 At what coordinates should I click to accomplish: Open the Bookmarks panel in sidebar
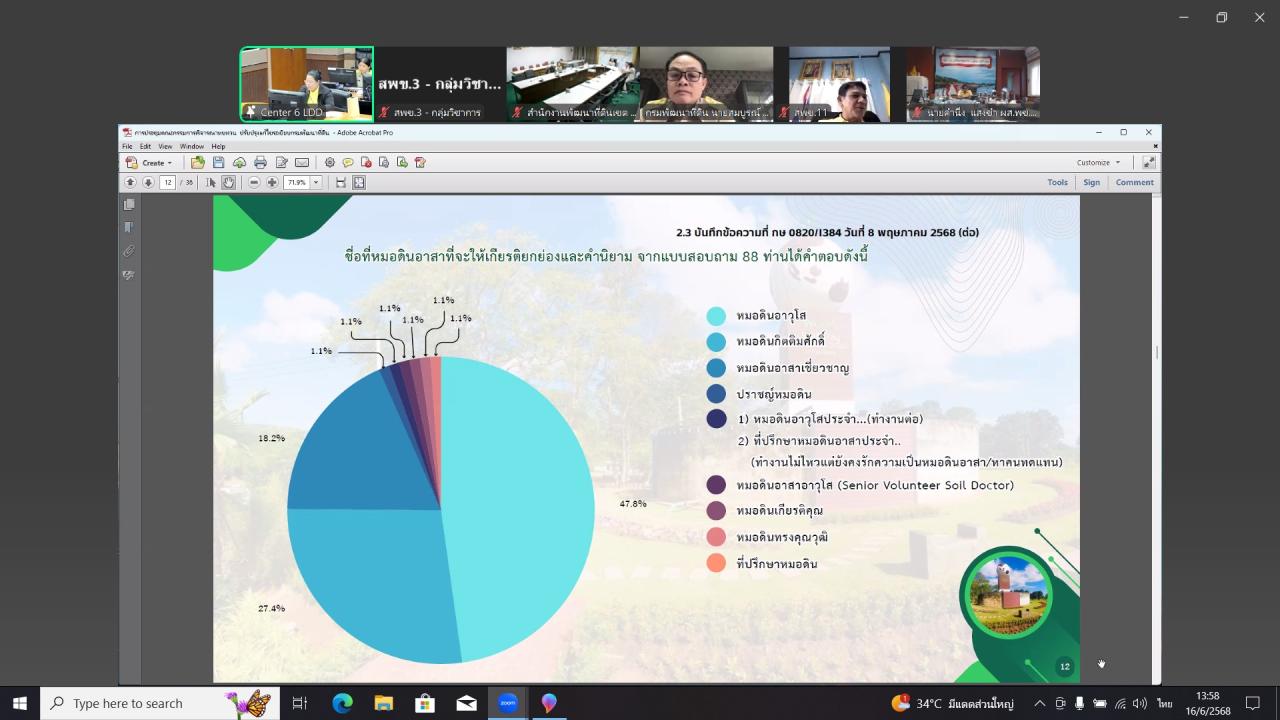[x=129, y=227]
